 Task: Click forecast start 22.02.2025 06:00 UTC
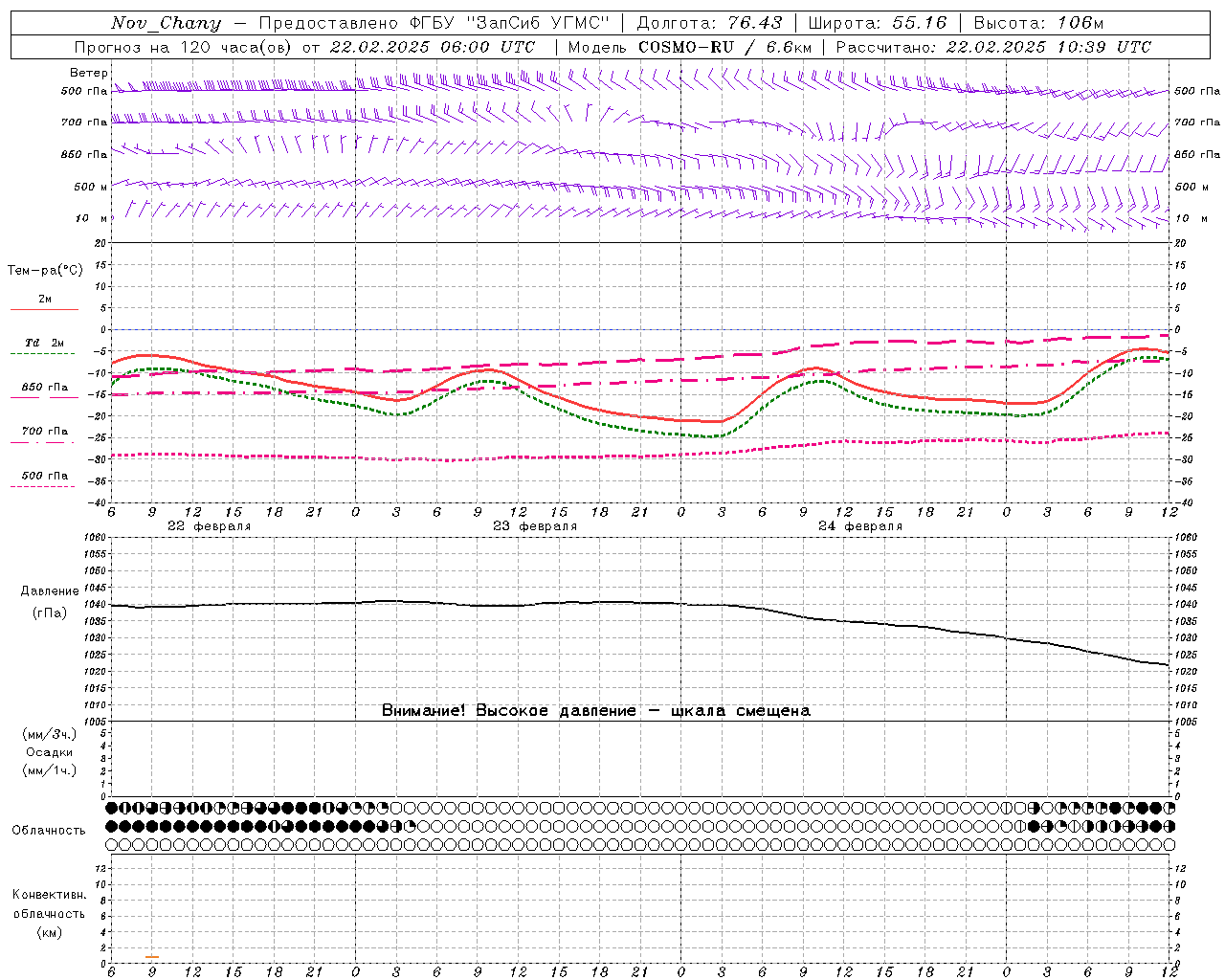pyautogui.click(x=432, y=47)
